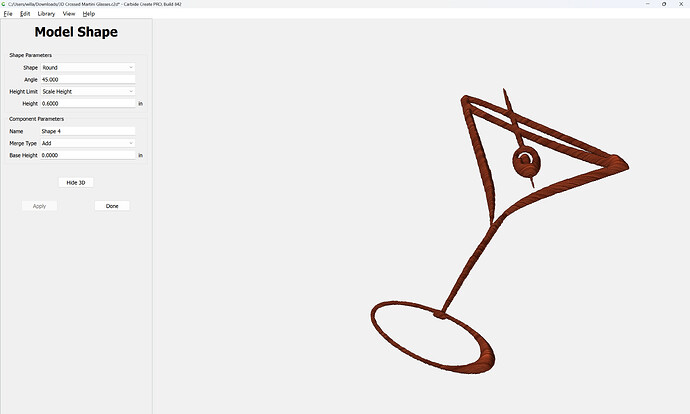690x414 pixels.
Task: Open the File menu
Action: (8, 14)
